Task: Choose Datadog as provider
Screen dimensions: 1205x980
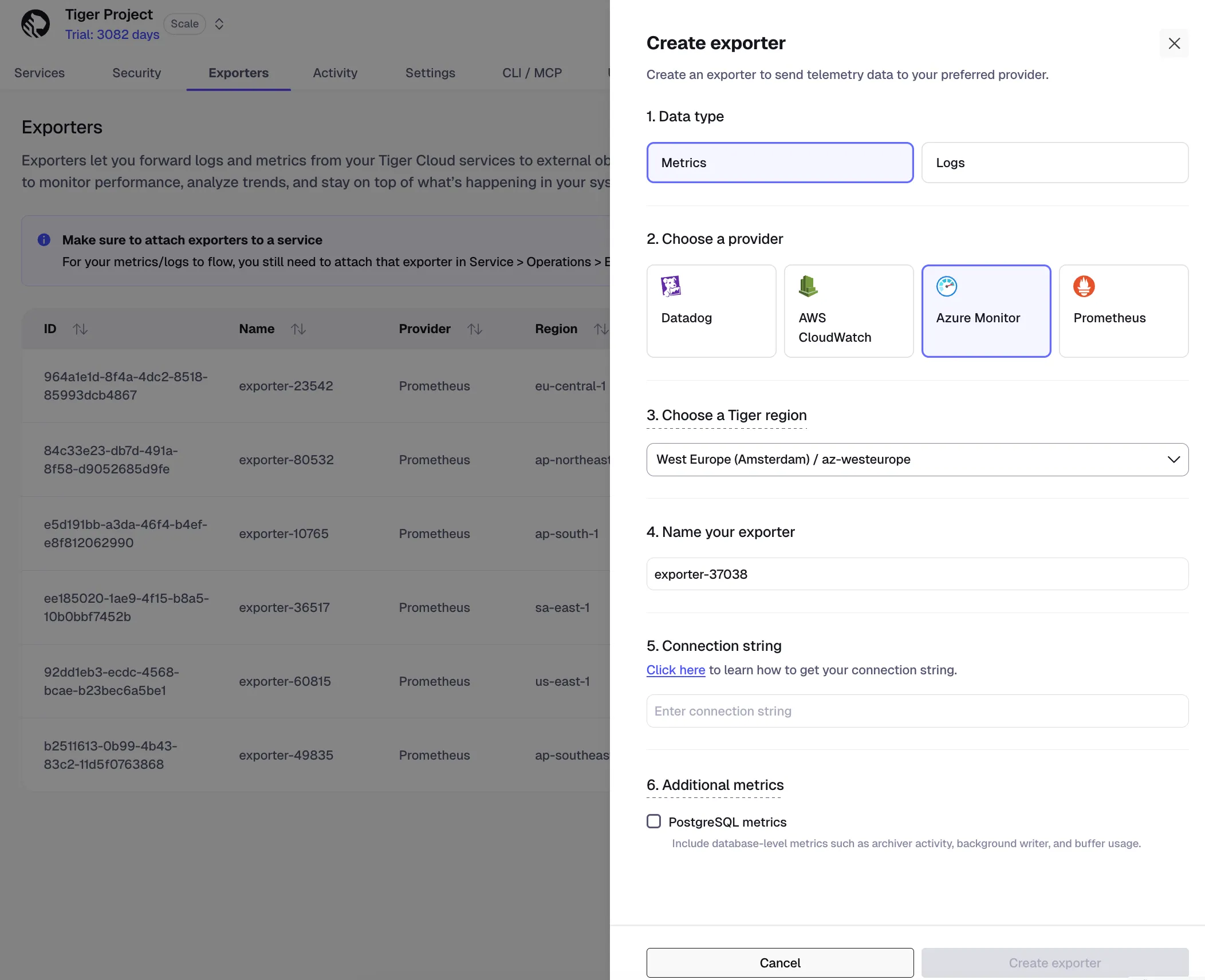Action: click(x=711, y=311)
